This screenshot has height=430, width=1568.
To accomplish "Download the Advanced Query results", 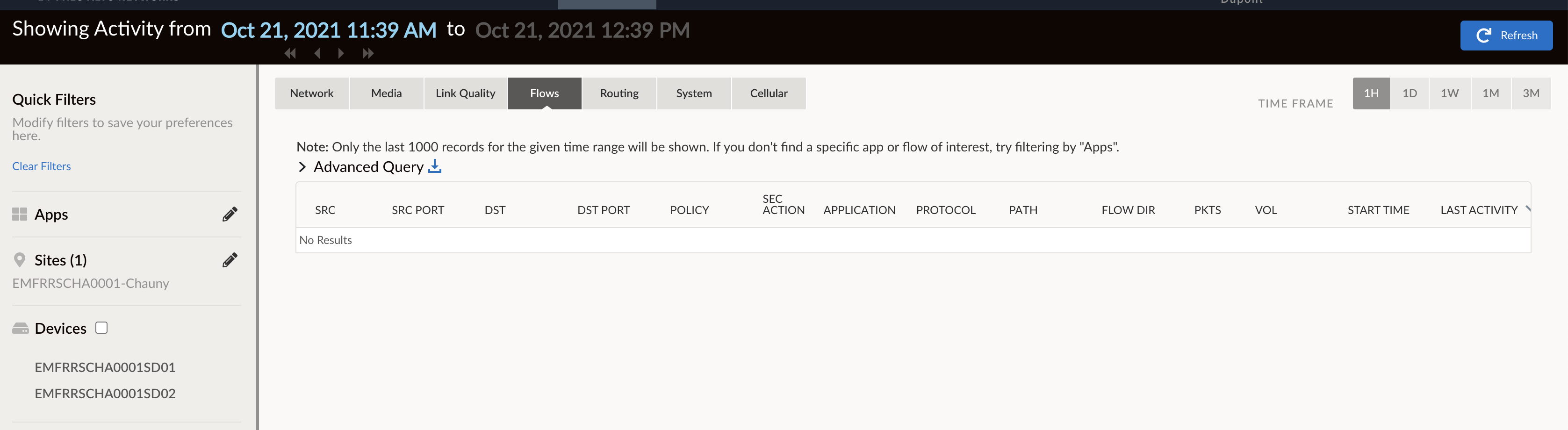I will pos(435,167).
